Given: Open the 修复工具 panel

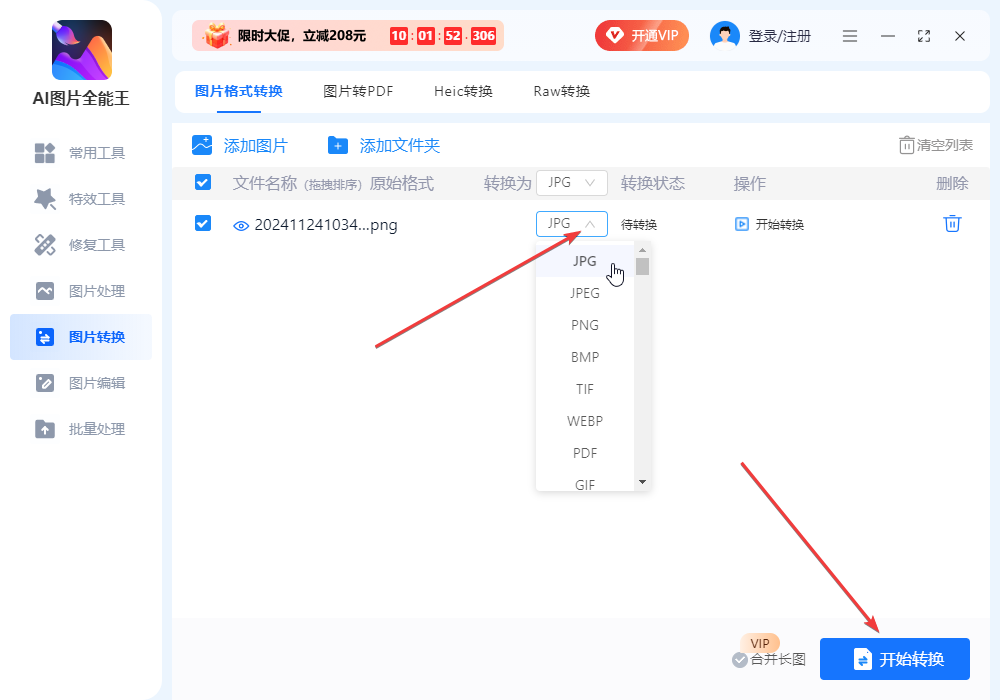Looking at the screenshot, I should [x=80, y=244].
